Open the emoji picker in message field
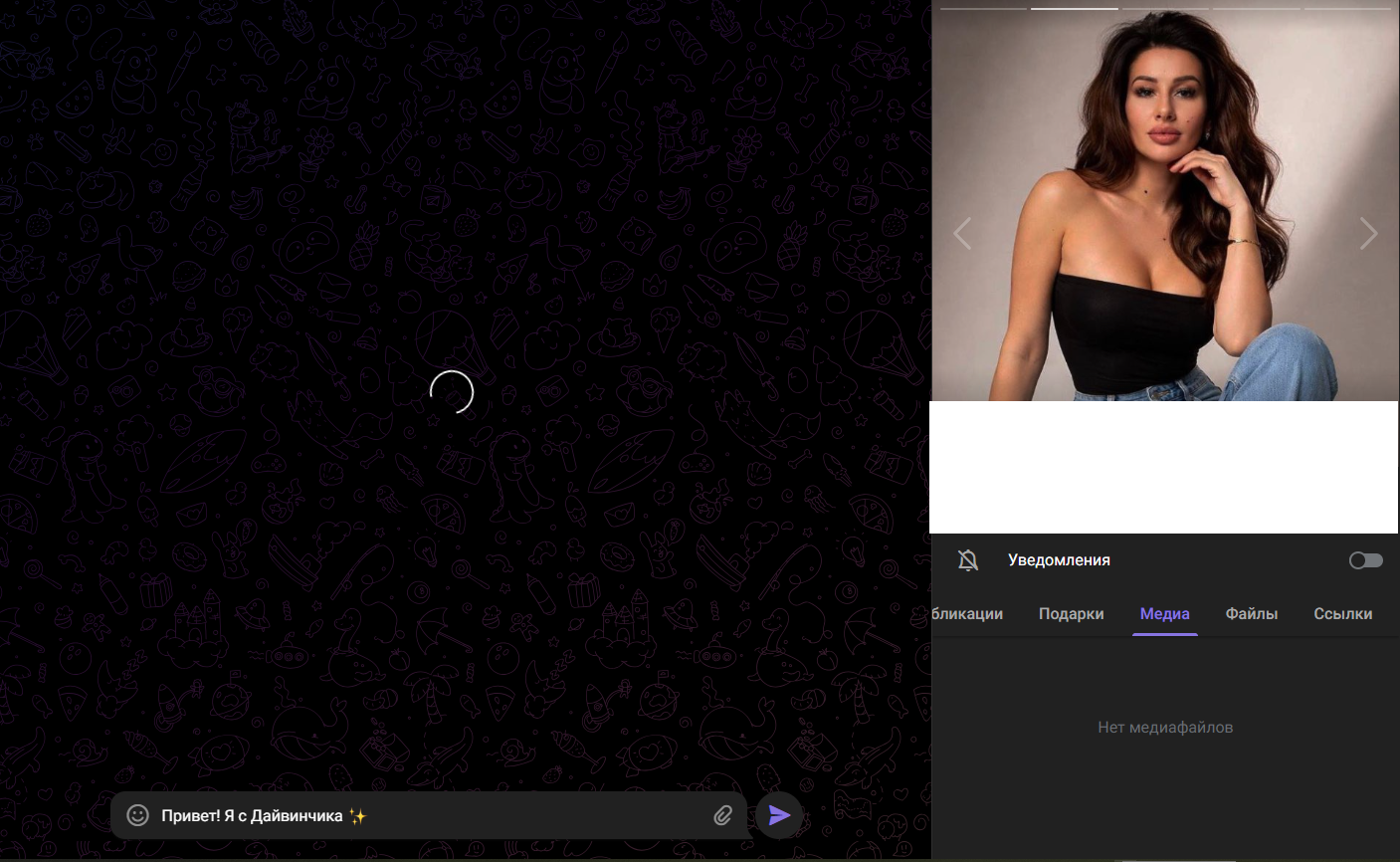 [x=137, y=816]
